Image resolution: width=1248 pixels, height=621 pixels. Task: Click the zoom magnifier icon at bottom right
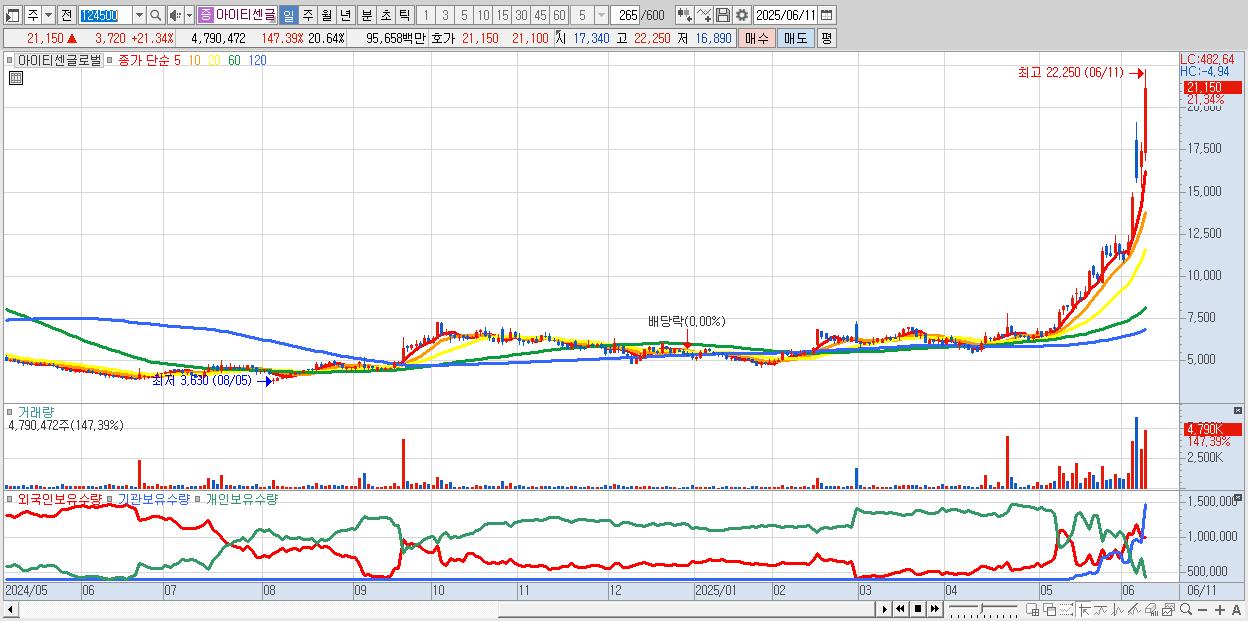point(1186,609)
